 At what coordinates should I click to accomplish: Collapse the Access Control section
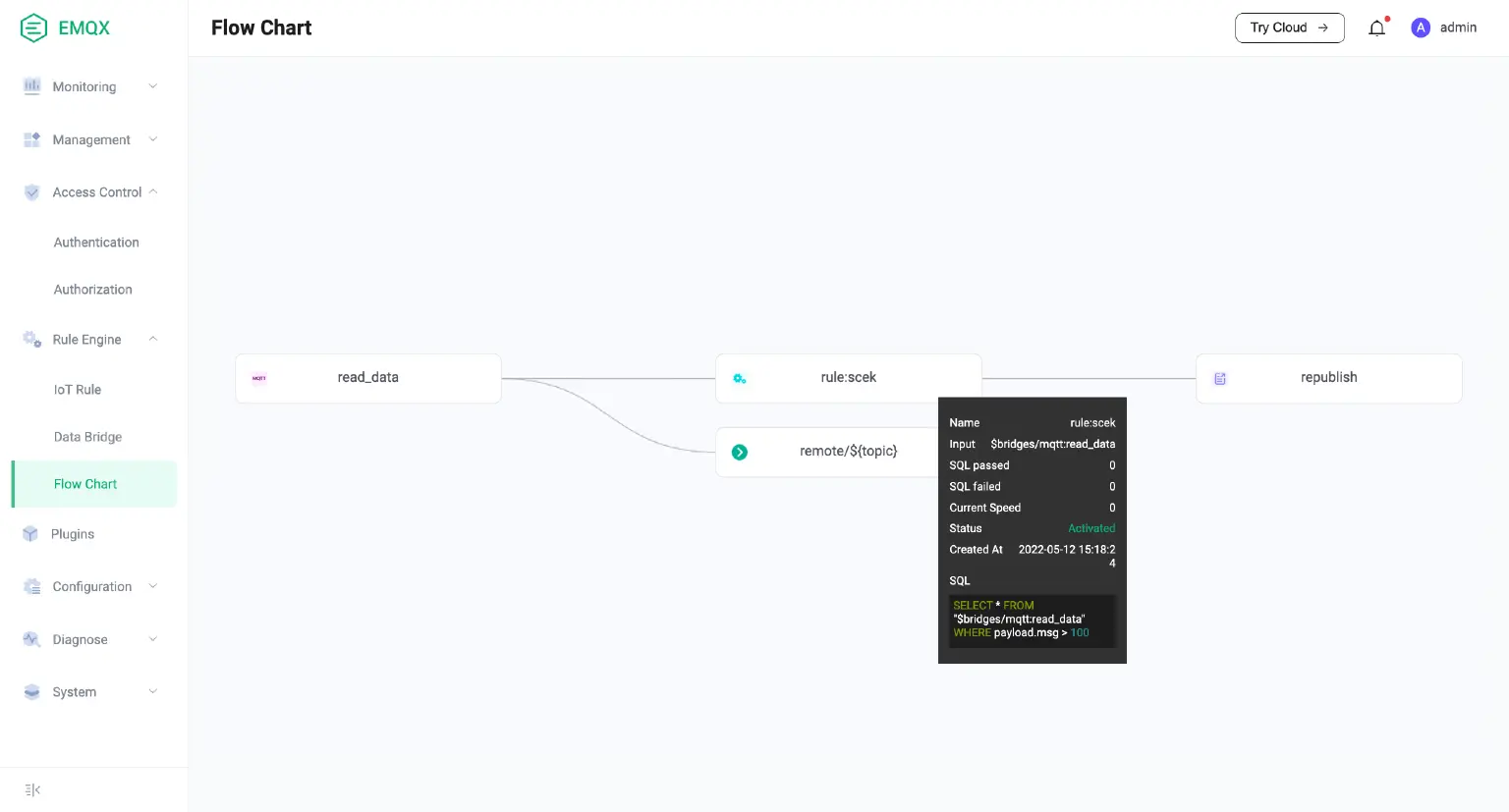97,191
